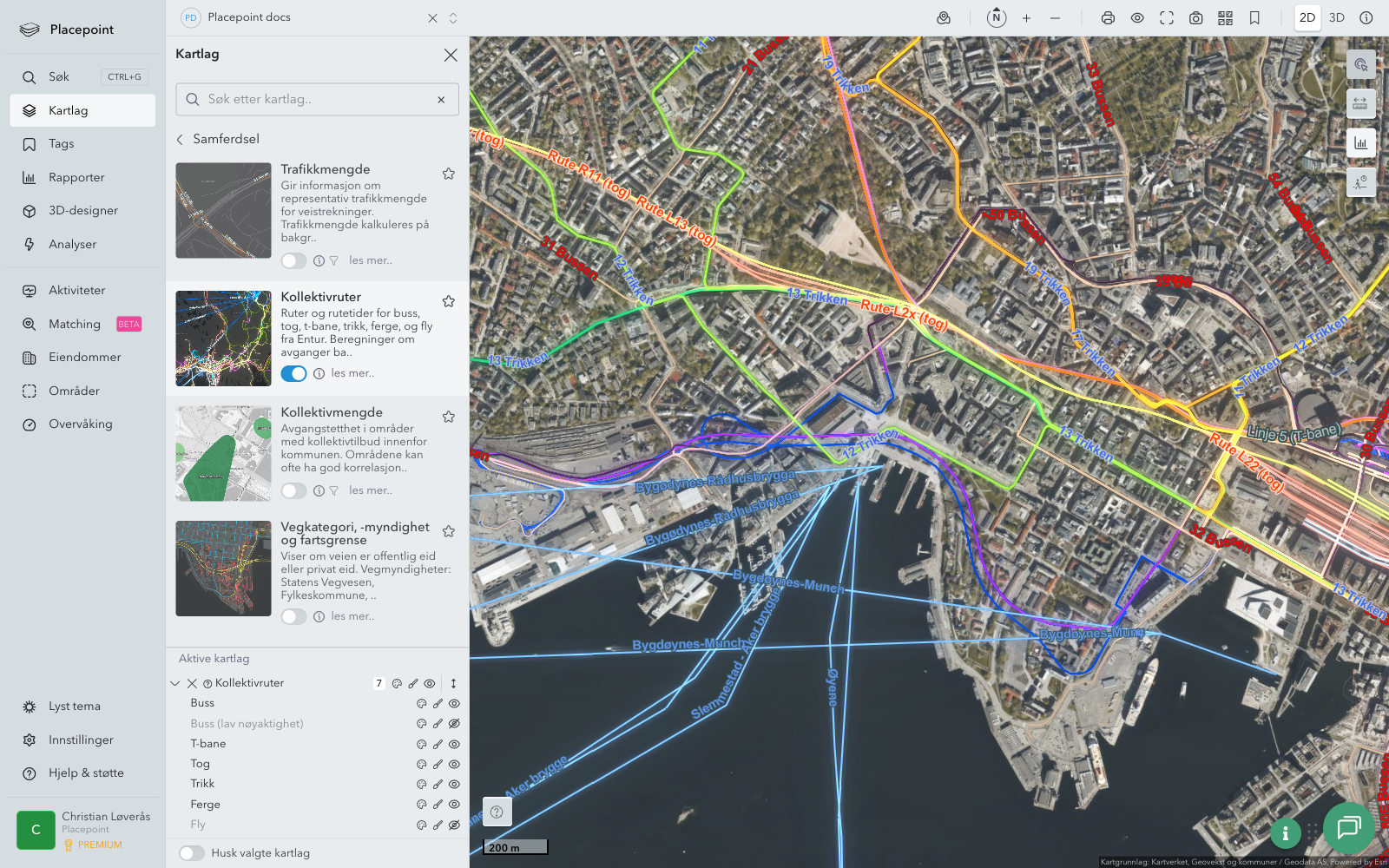The image size is (1389, 868).
Task: Enable the Trafikkmengde layer switch
Action: tap(293, 260)
